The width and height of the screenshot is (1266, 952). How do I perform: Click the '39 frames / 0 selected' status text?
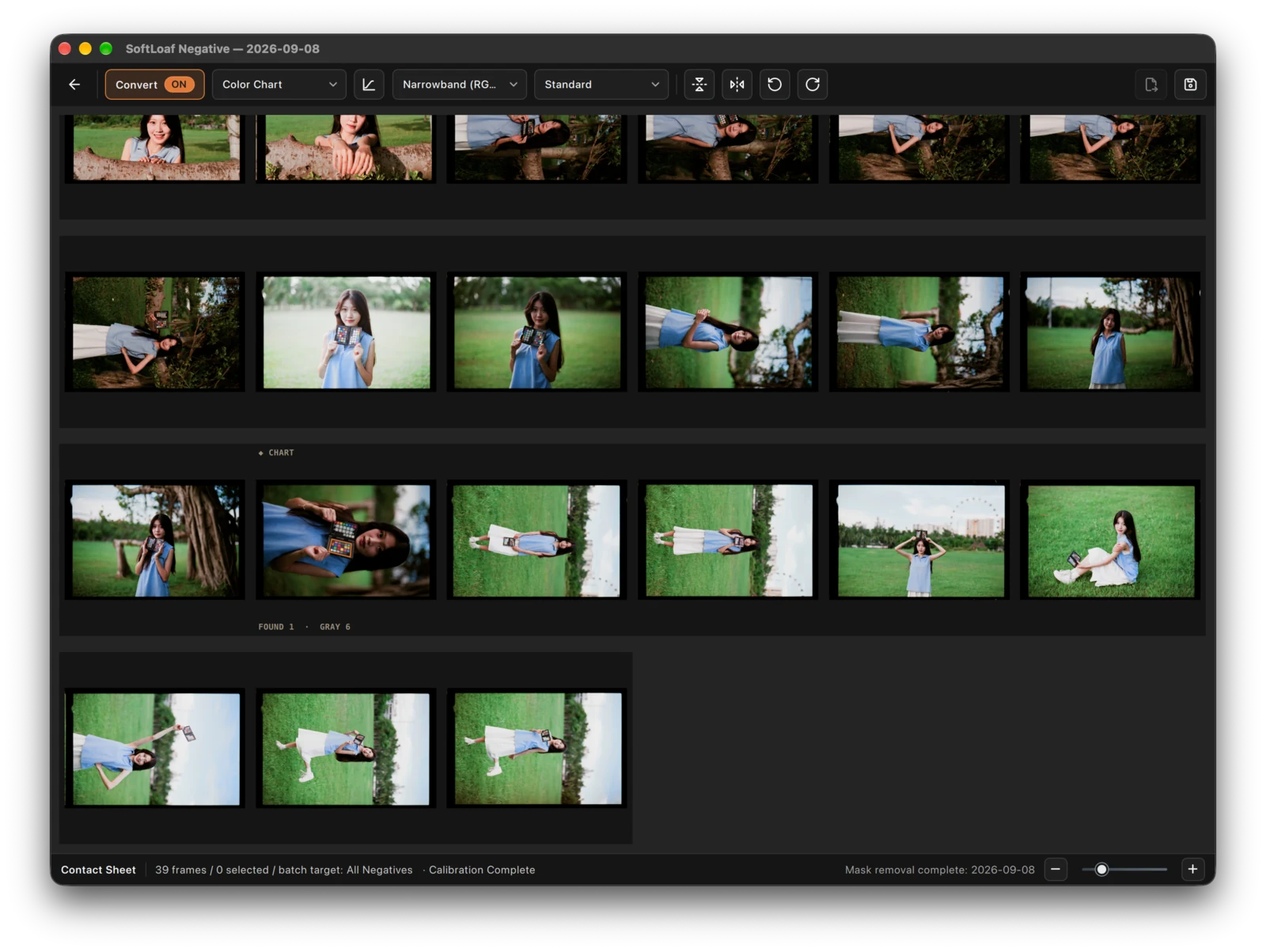coord(212,870)
